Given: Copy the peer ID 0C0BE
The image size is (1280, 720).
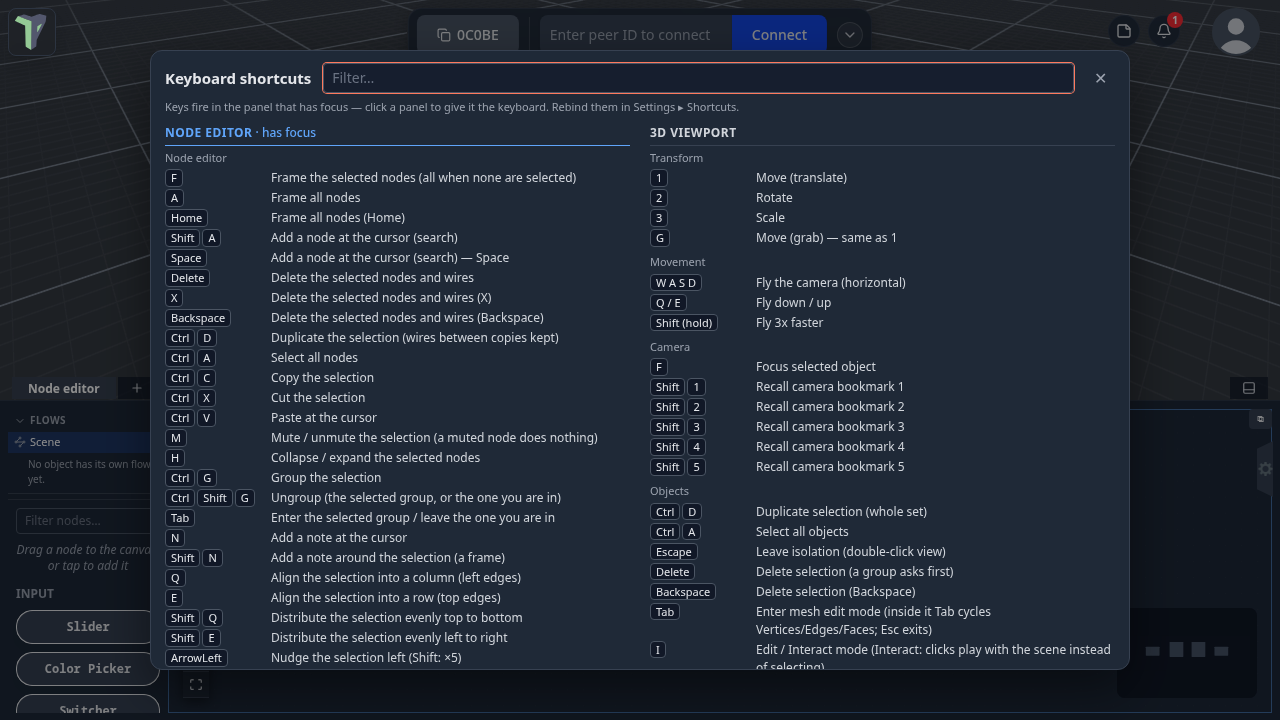Looking at the screenshot, I should point(468,35).
